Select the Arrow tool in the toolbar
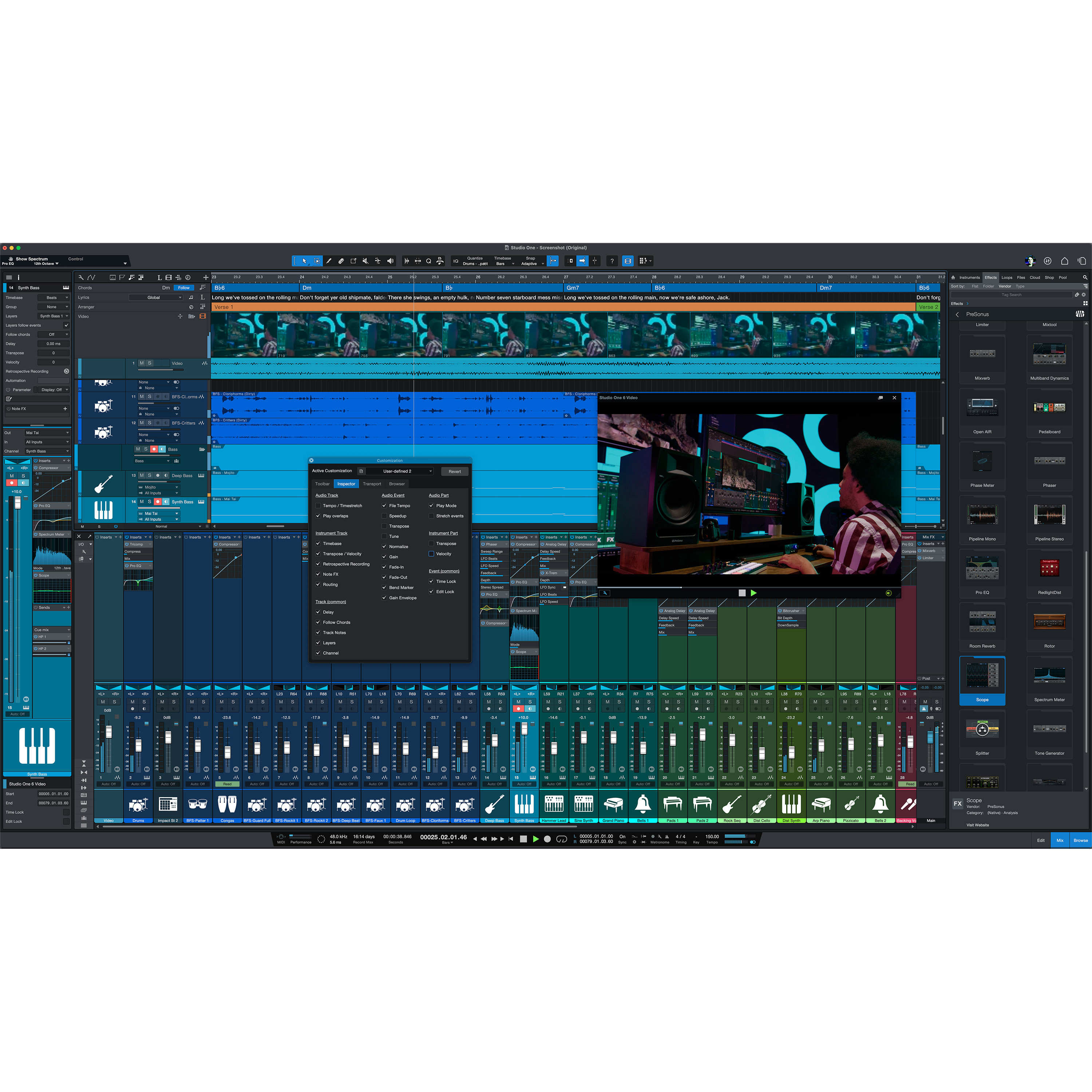This screenshot has height=1092, width=1092. [305, 261]
